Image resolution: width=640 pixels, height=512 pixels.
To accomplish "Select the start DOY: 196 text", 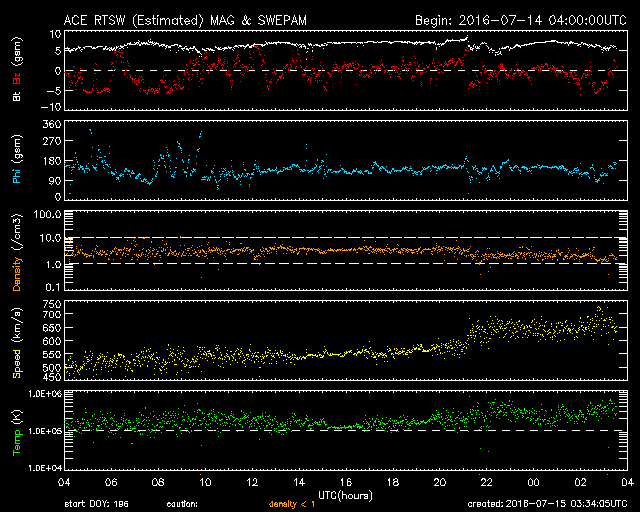I will pyautogui.click(x=97, y=504).
